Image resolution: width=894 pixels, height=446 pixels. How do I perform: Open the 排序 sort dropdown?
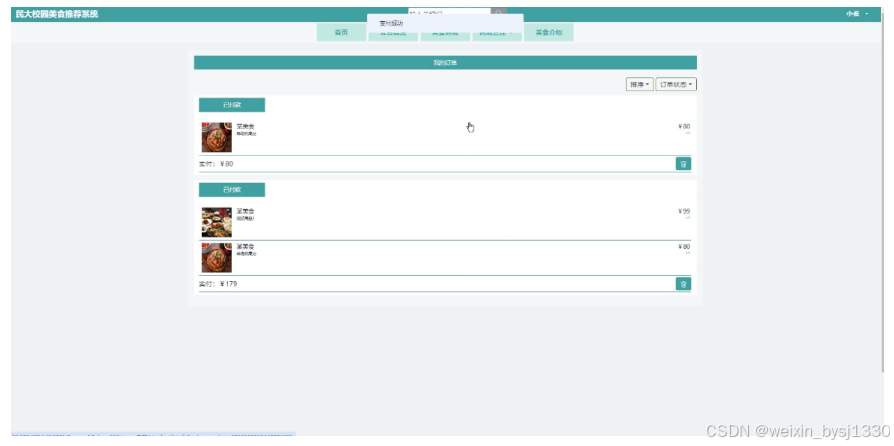pyautogui.click(x=640, y=84)
